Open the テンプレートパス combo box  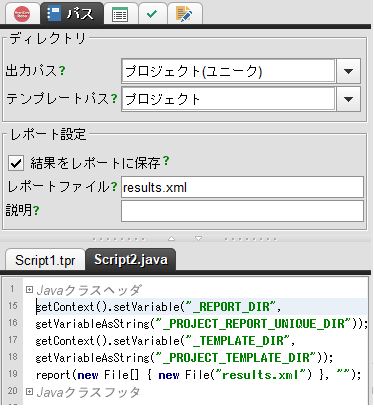coord(241,99)
